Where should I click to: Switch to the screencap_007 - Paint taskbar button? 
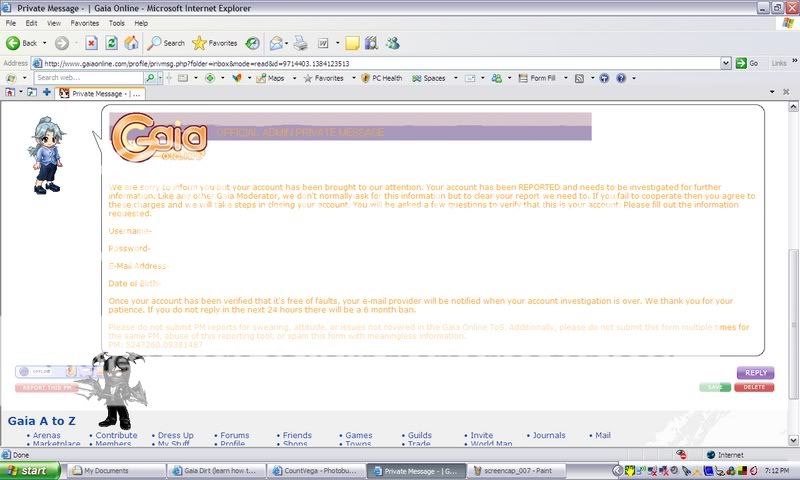pyautogui.click(x=517, y=471)
